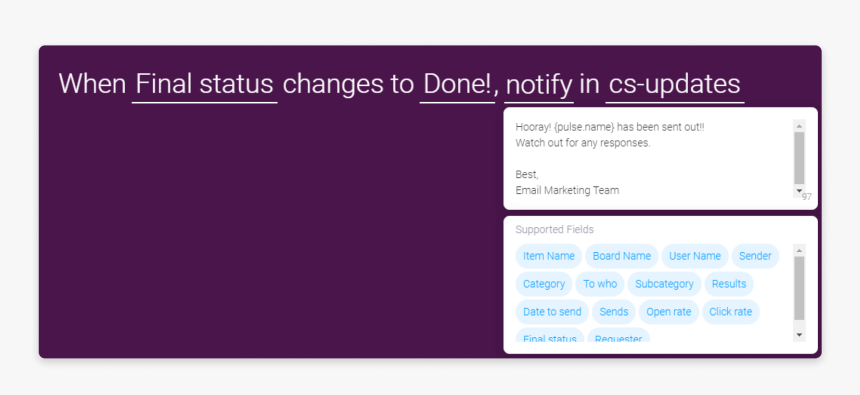Add the 'Date to send' field tag
The width and height of the screenshot is (860, 395).
[552, 312]
